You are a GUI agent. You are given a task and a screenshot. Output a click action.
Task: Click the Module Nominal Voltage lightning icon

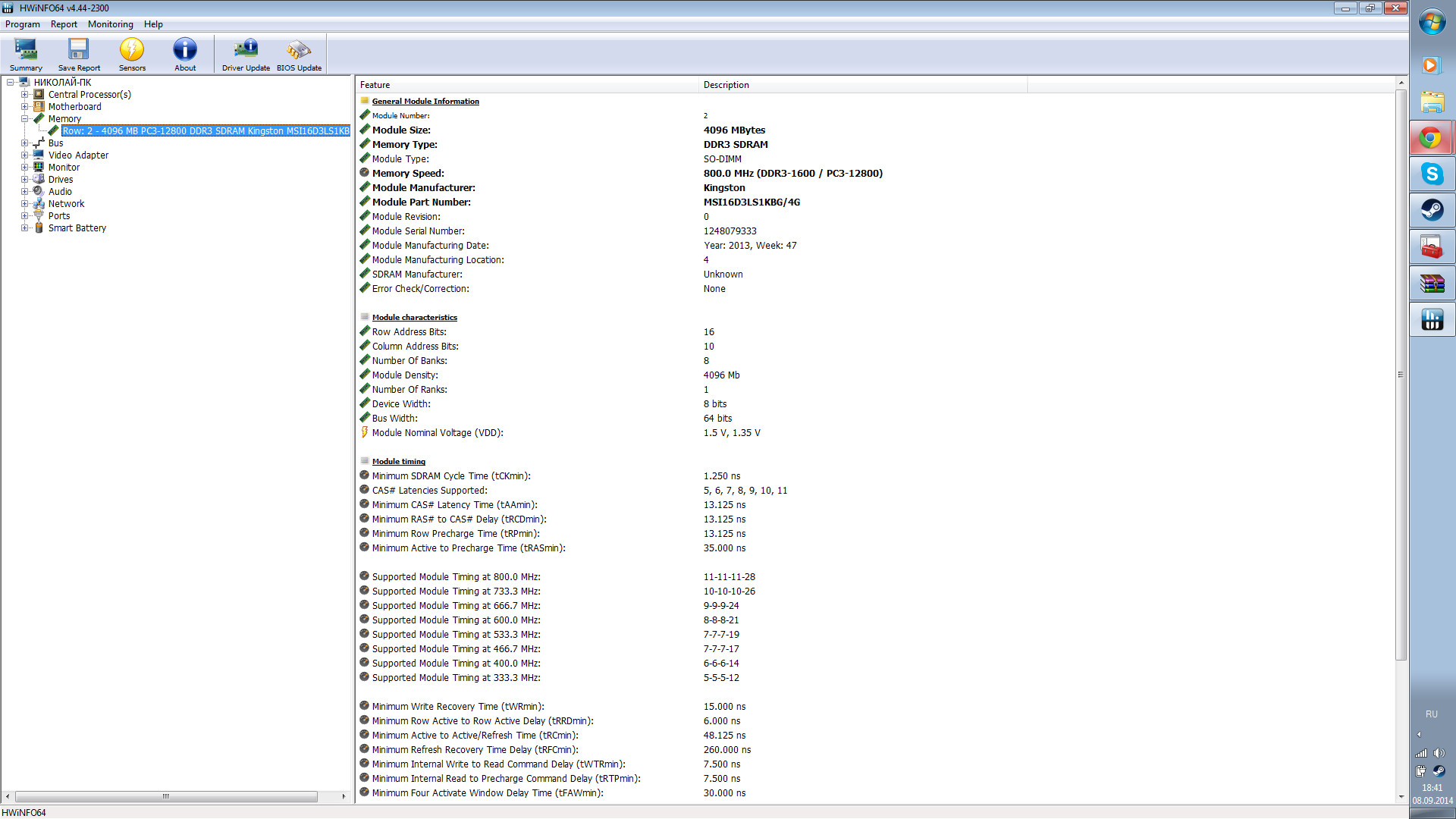point(364,432)
